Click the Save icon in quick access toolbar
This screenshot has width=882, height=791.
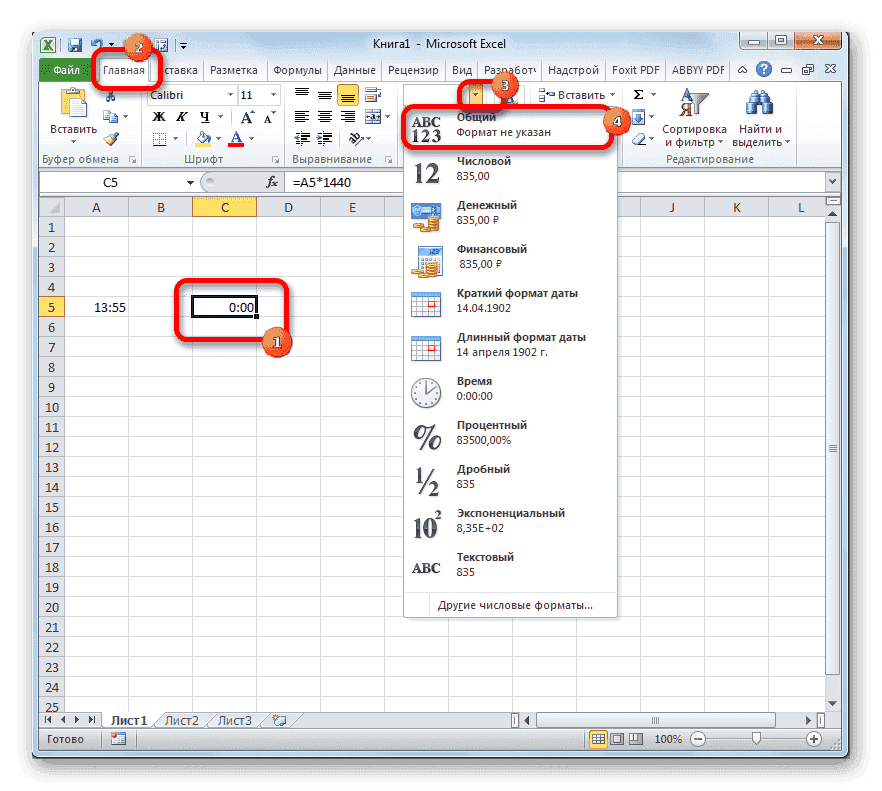[x=74, y=44]
